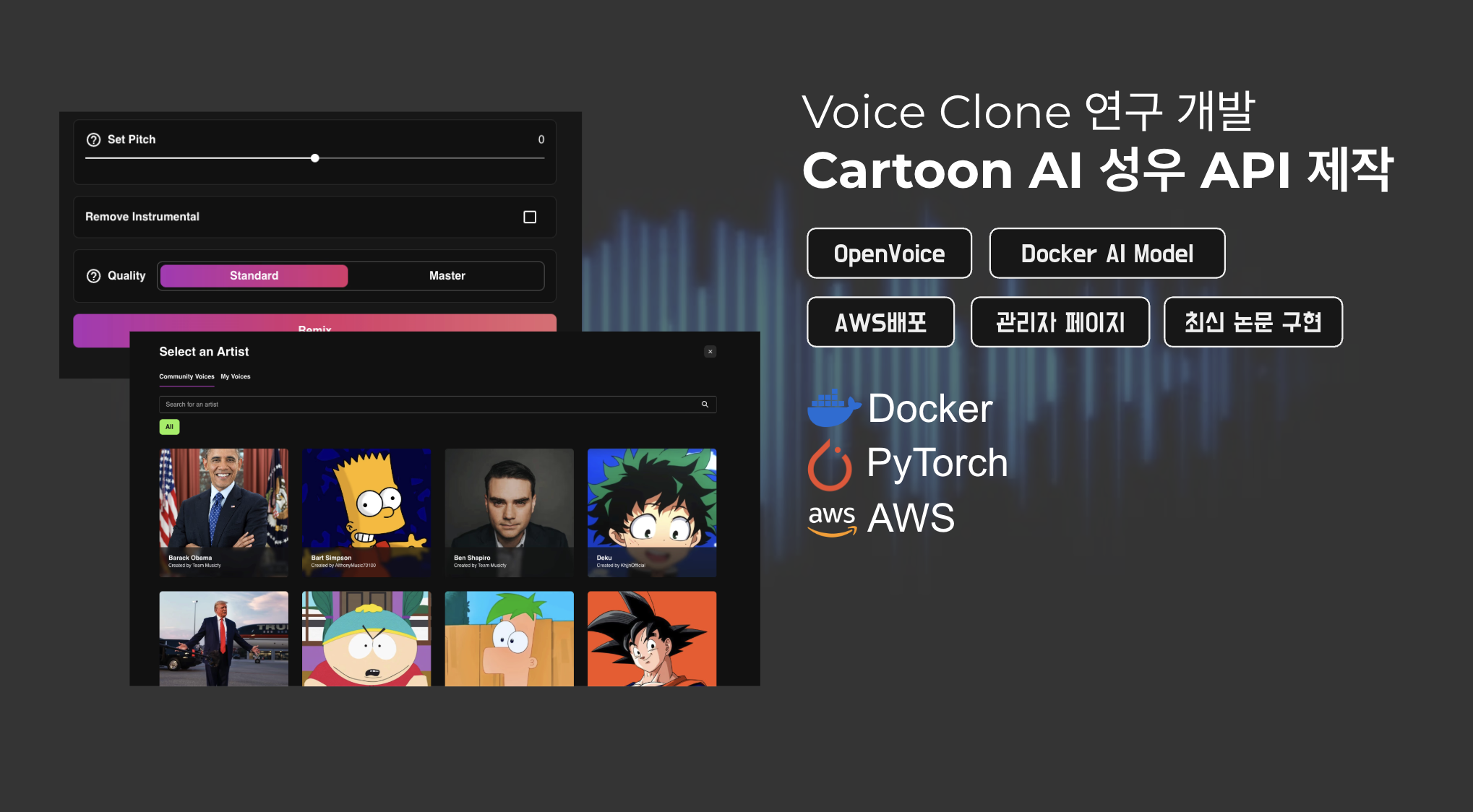Select Master quality option

click(447, 276)
